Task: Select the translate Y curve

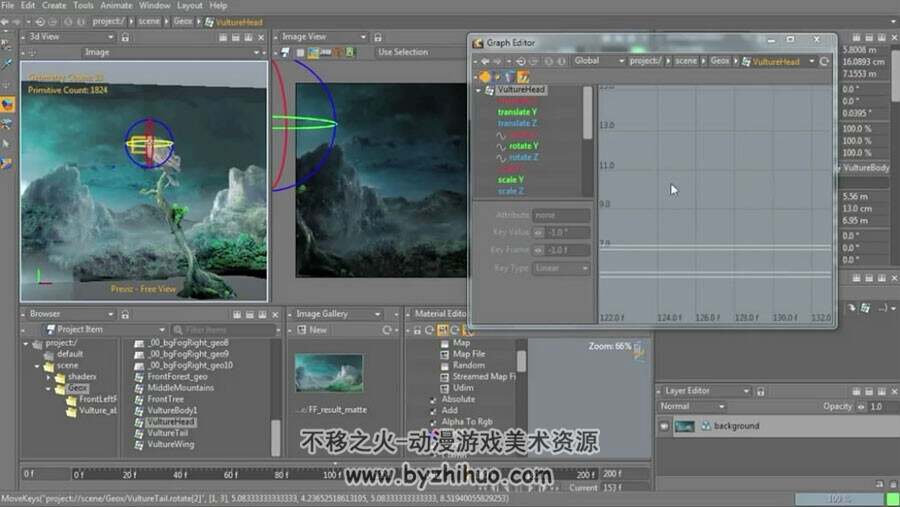Action: click(517, 112)
